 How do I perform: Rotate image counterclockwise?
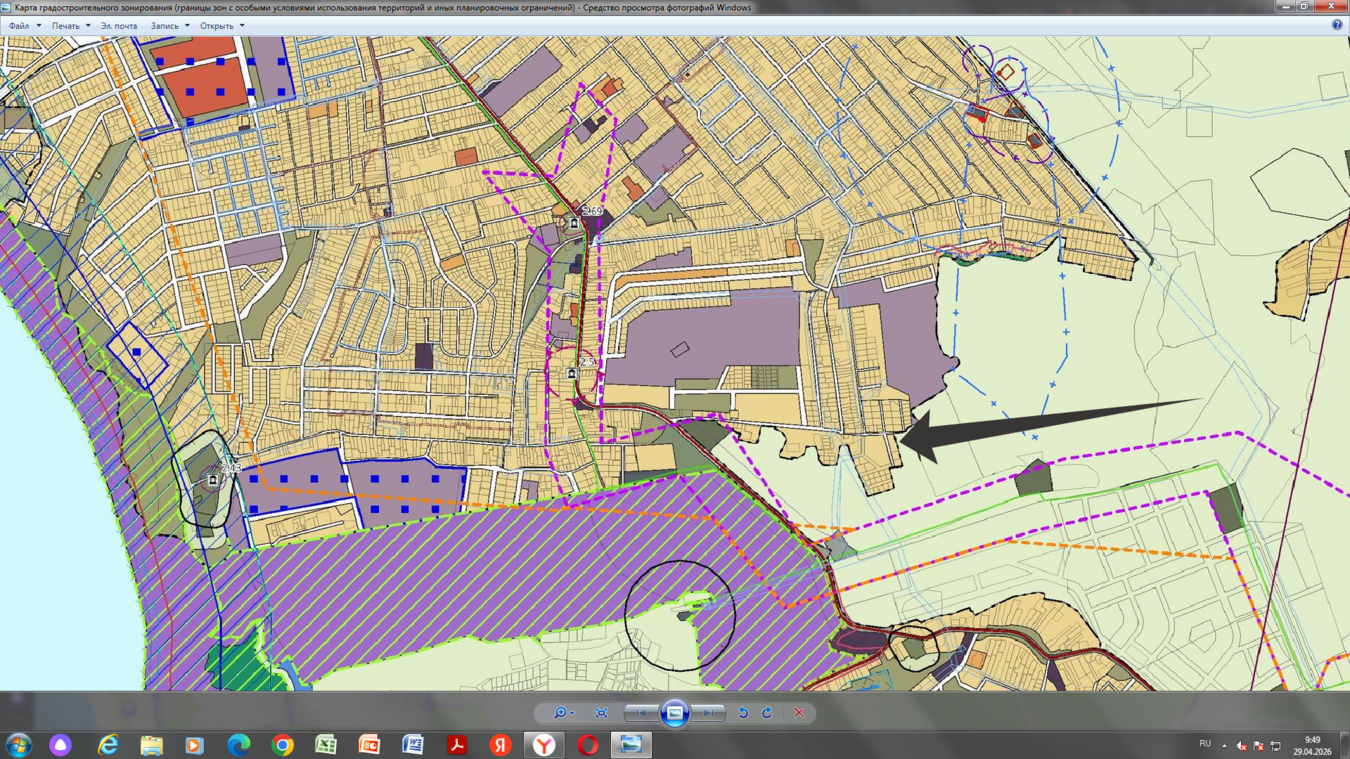[743, 713]
